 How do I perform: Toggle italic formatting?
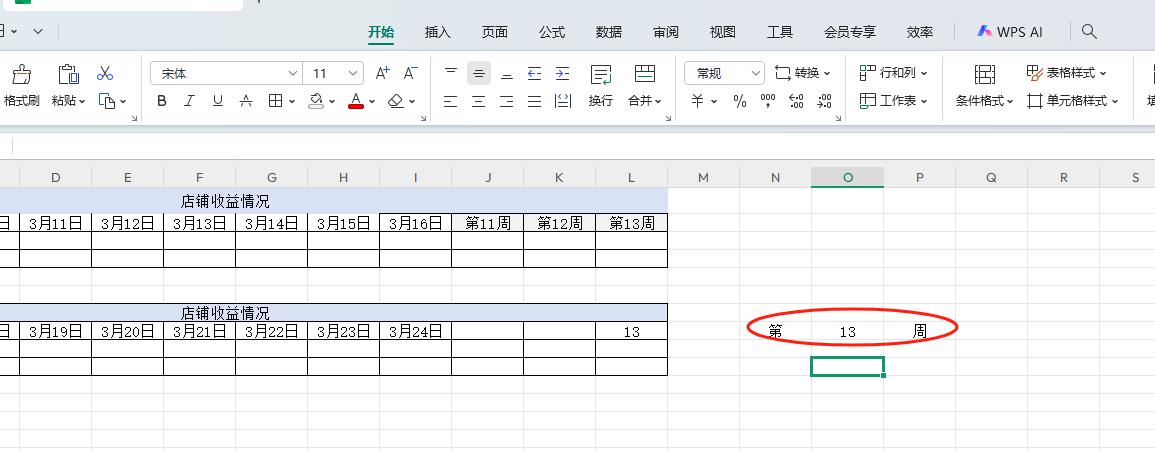pos(189,101)
